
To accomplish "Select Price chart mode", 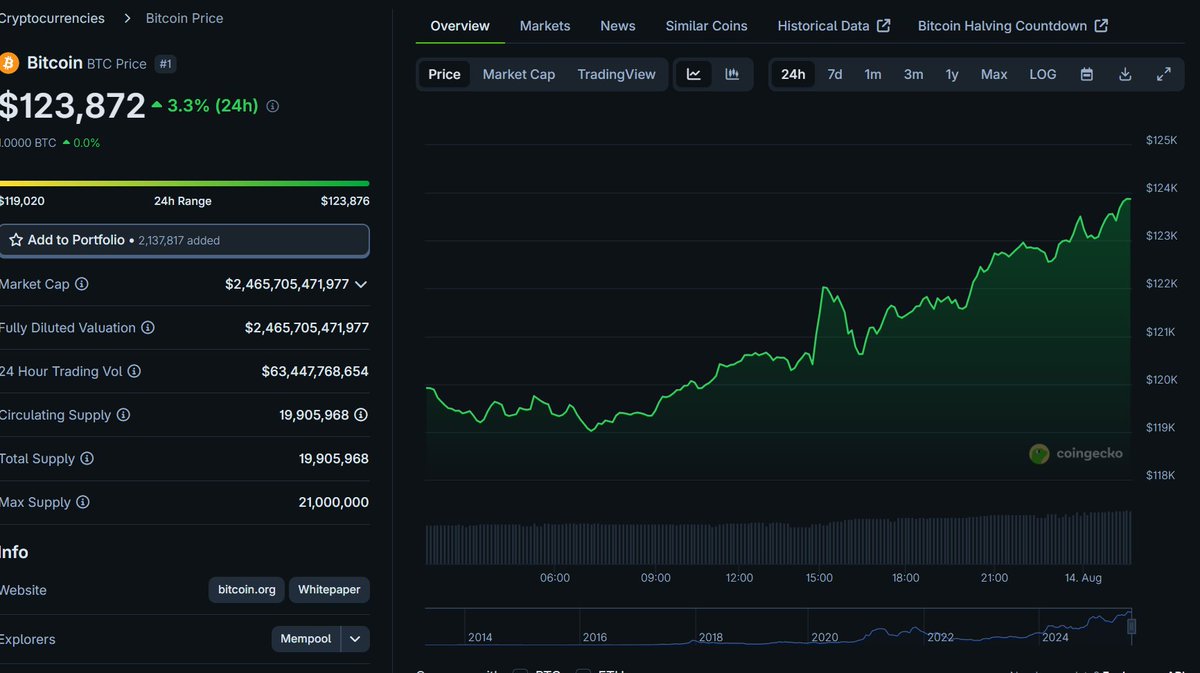I will [445, 74].
